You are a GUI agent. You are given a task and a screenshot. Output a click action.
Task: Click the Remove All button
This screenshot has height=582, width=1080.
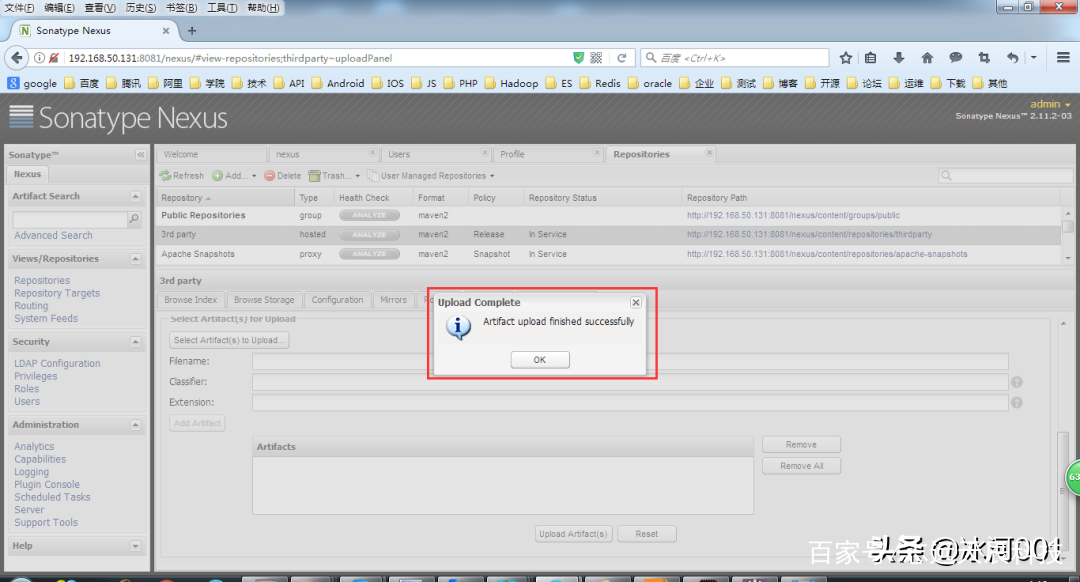pyautogui.click(x=802, y=466)
